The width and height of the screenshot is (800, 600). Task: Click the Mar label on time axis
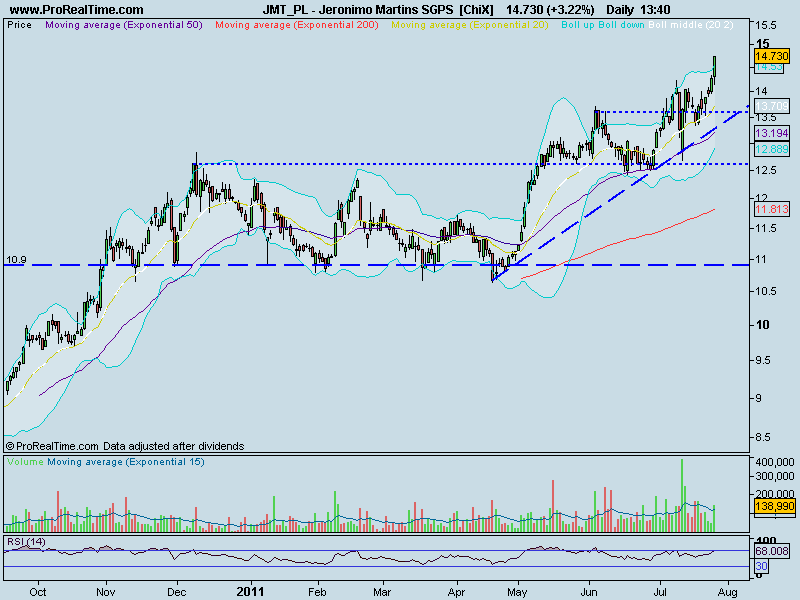382,592
